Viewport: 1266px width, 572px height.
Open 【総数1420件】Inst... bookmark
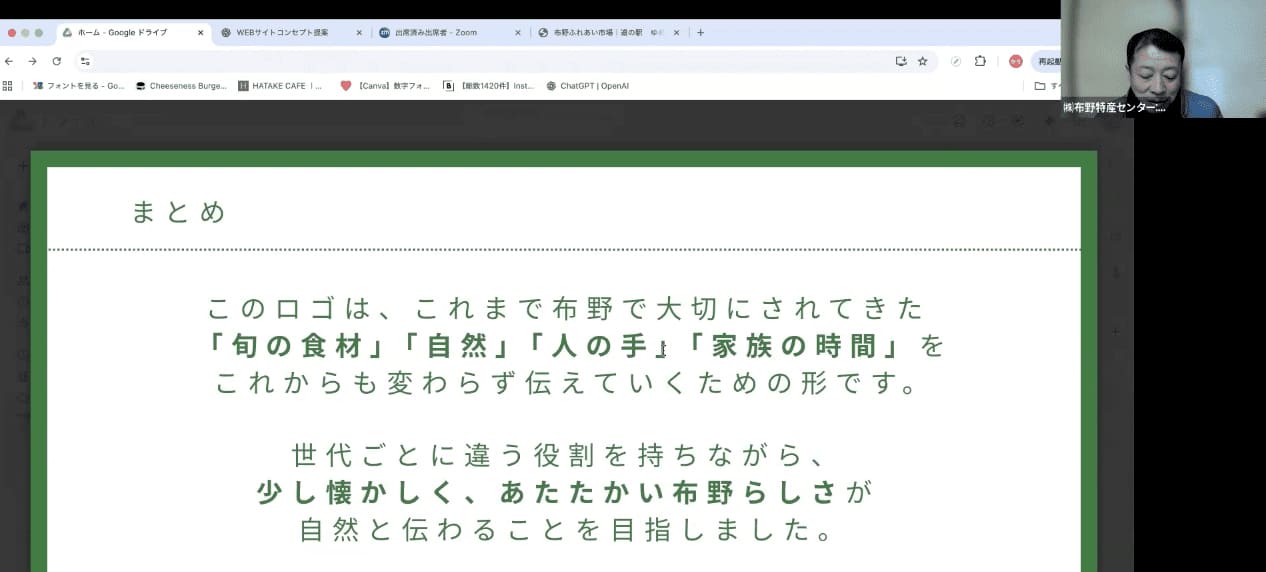click(x=489, y=86)
